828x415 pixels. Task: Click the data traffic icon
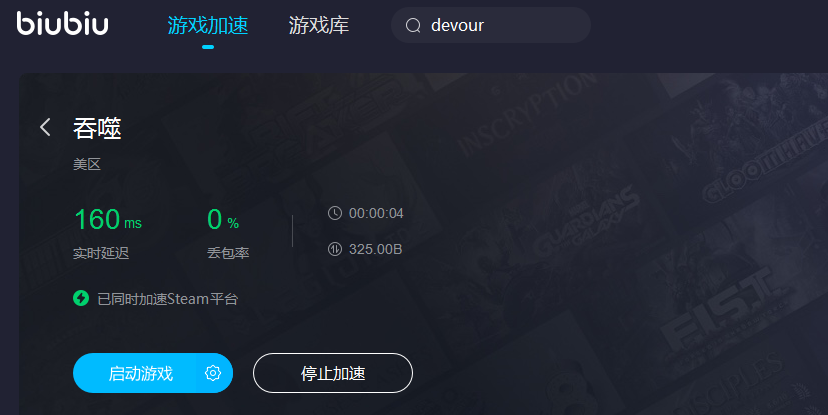(x=335, y=249)
